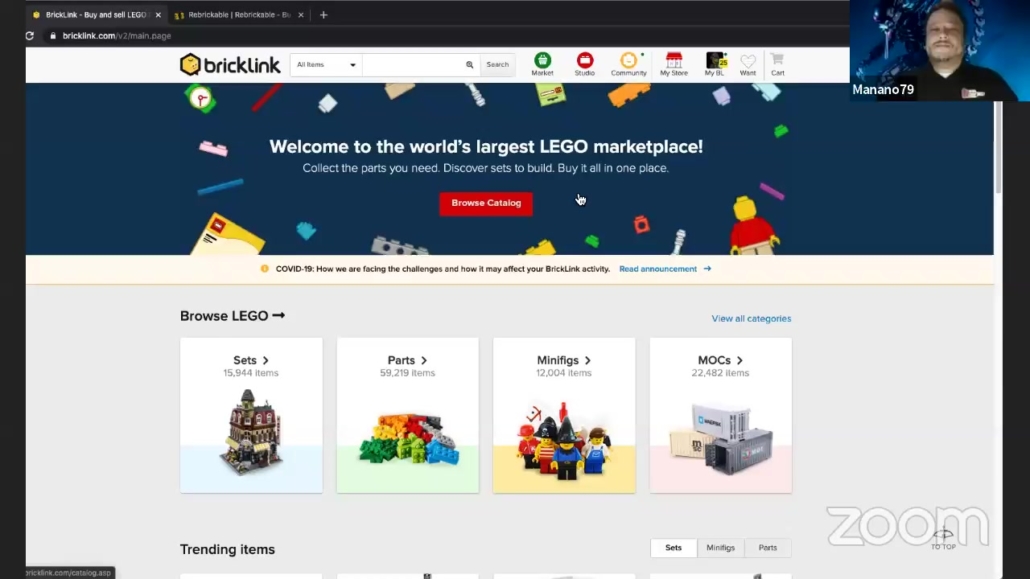
Task: Switch to the BrickLink browser tab
Action: point(95,14)
